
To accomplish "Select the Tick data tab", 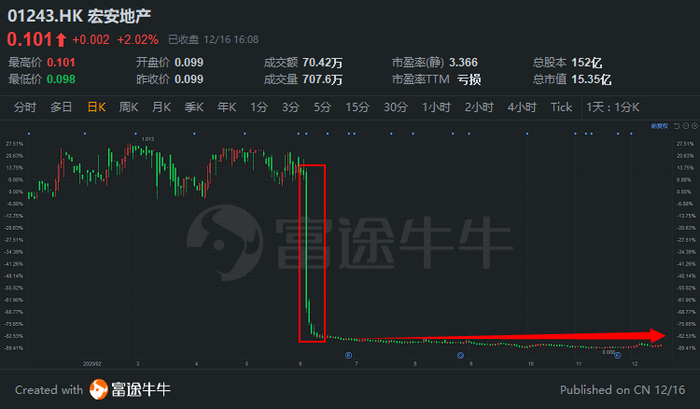I will tap(561, 107).
